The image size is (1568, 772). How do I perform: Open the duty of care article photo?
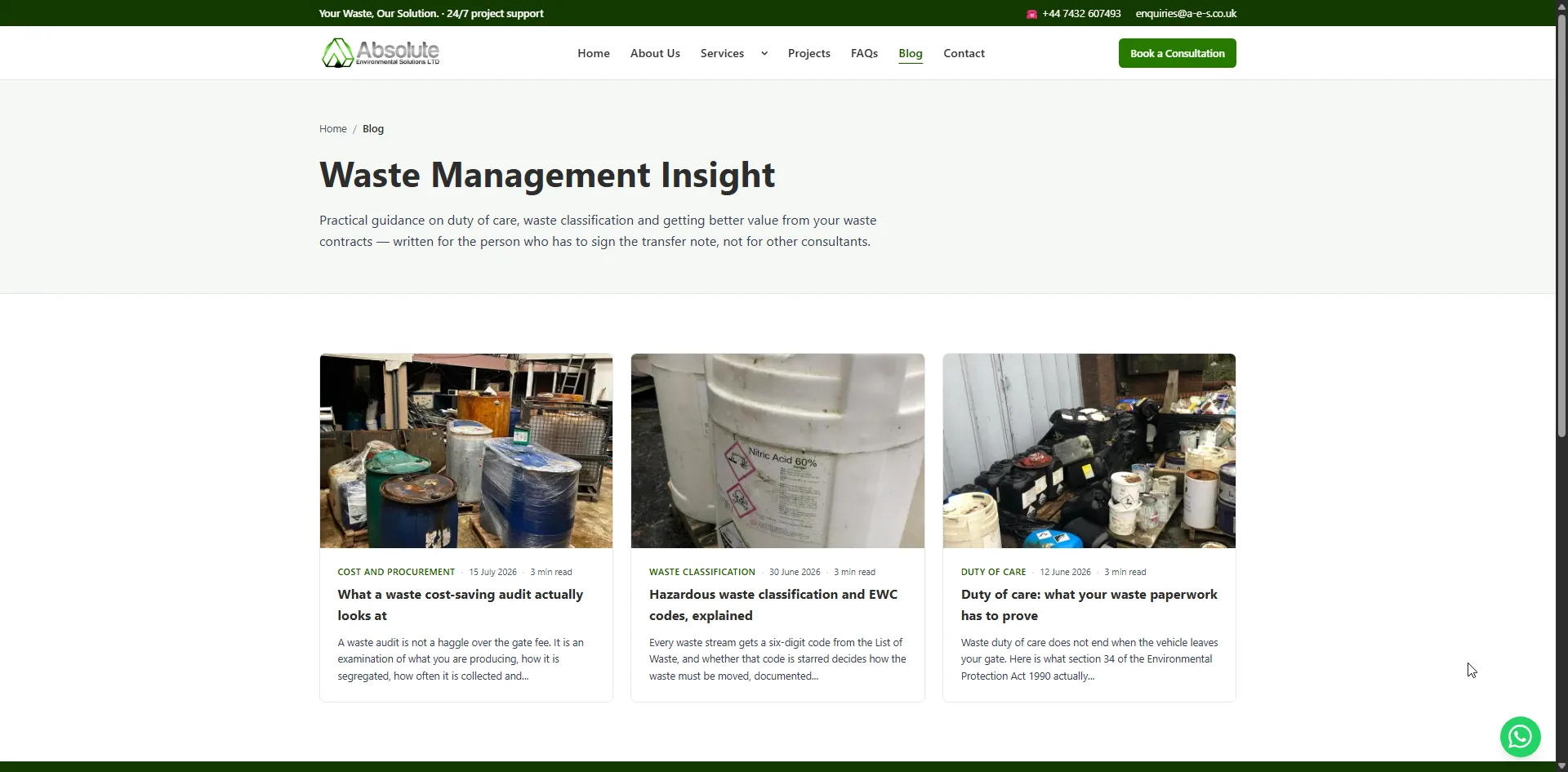pyautogui.click(x=1089, y=451)
